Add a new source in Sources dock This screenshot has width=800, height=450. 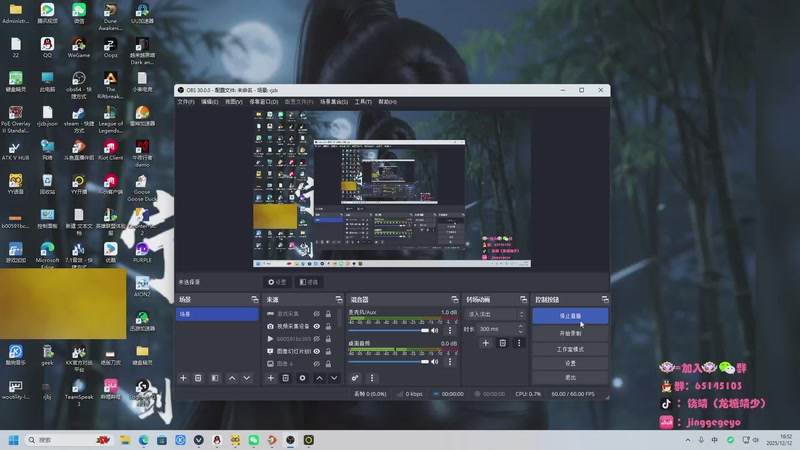pyautogui.click(x=270, y=378)
